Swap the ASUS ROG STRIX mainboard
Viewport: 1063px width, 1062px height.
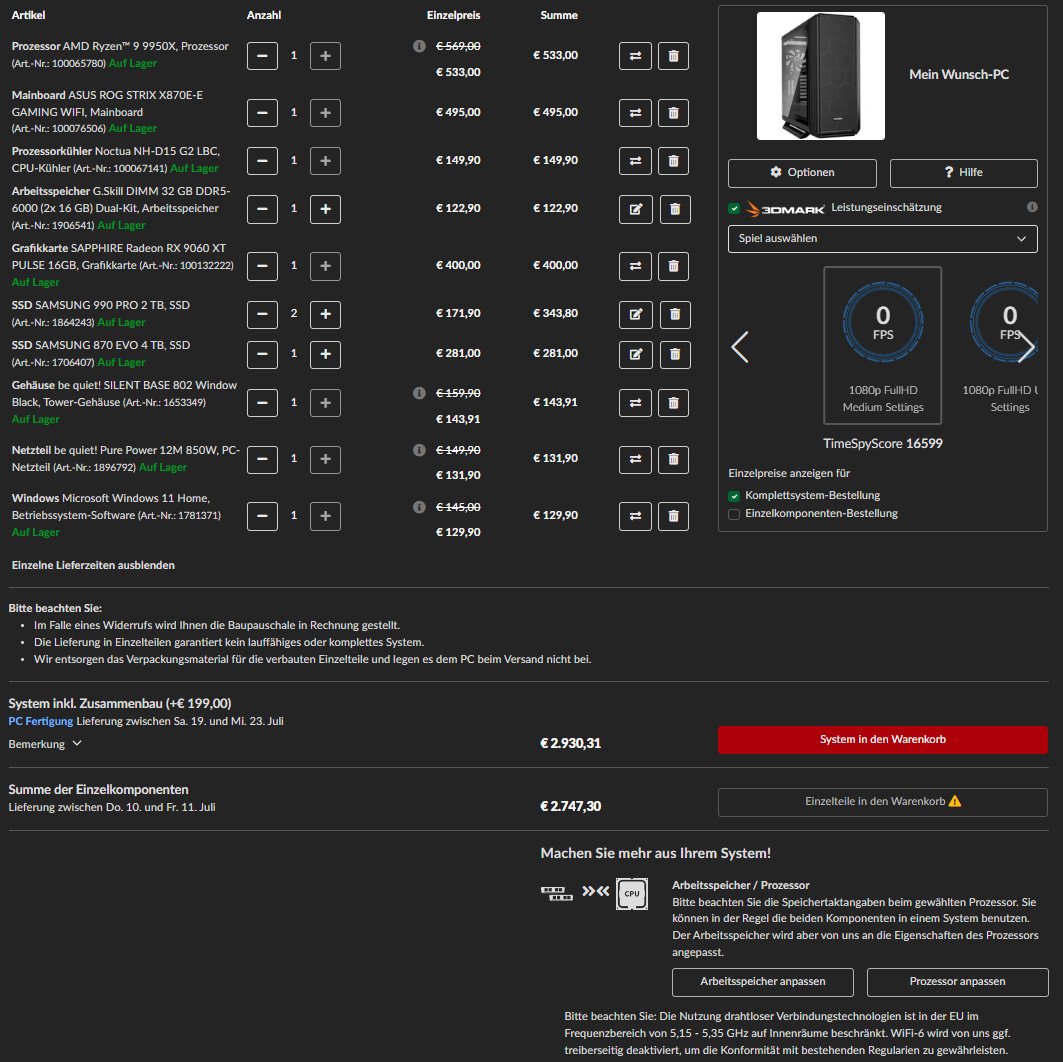click(x=635, y=113)
